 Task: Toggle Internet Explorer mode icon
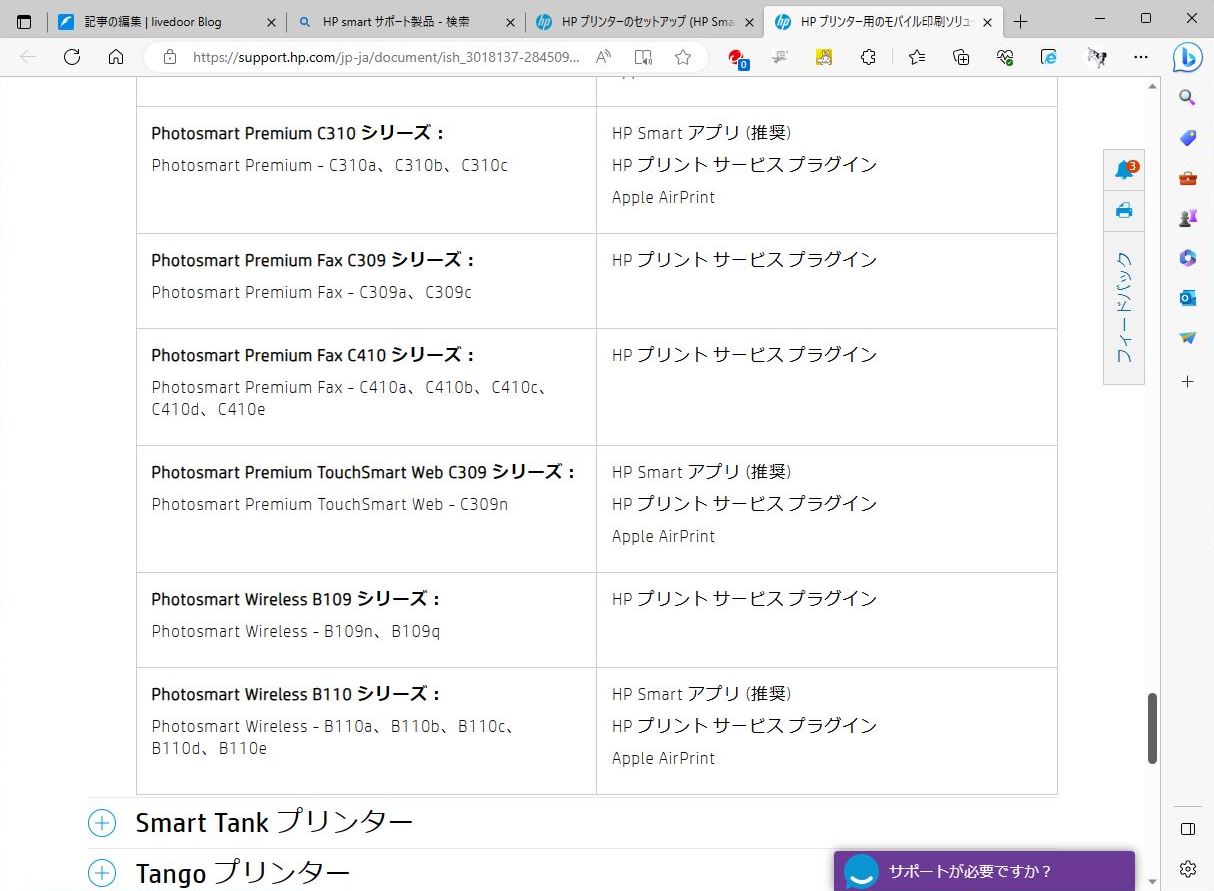tap(1049, 57)
